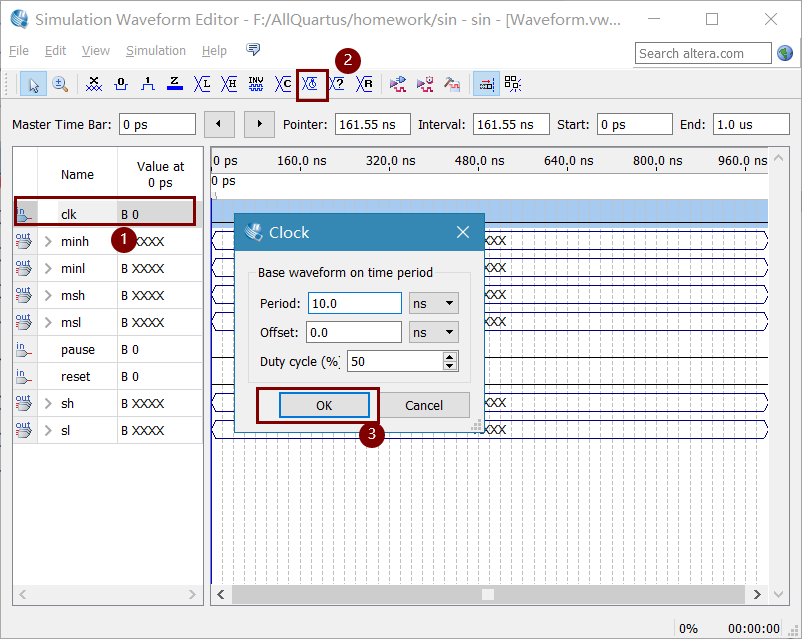Run Timing Simulation icon

pos(425,84)
